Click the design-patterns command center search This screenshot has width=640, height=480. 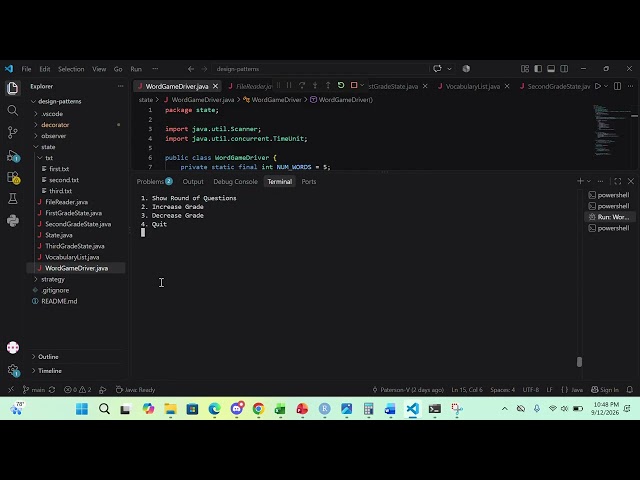pos(320,69)
